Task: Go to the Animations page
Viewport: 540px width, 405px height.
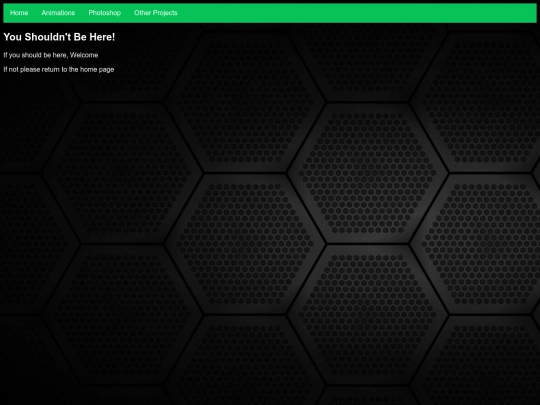Action: pyautogui.click(x=58, y=13)
